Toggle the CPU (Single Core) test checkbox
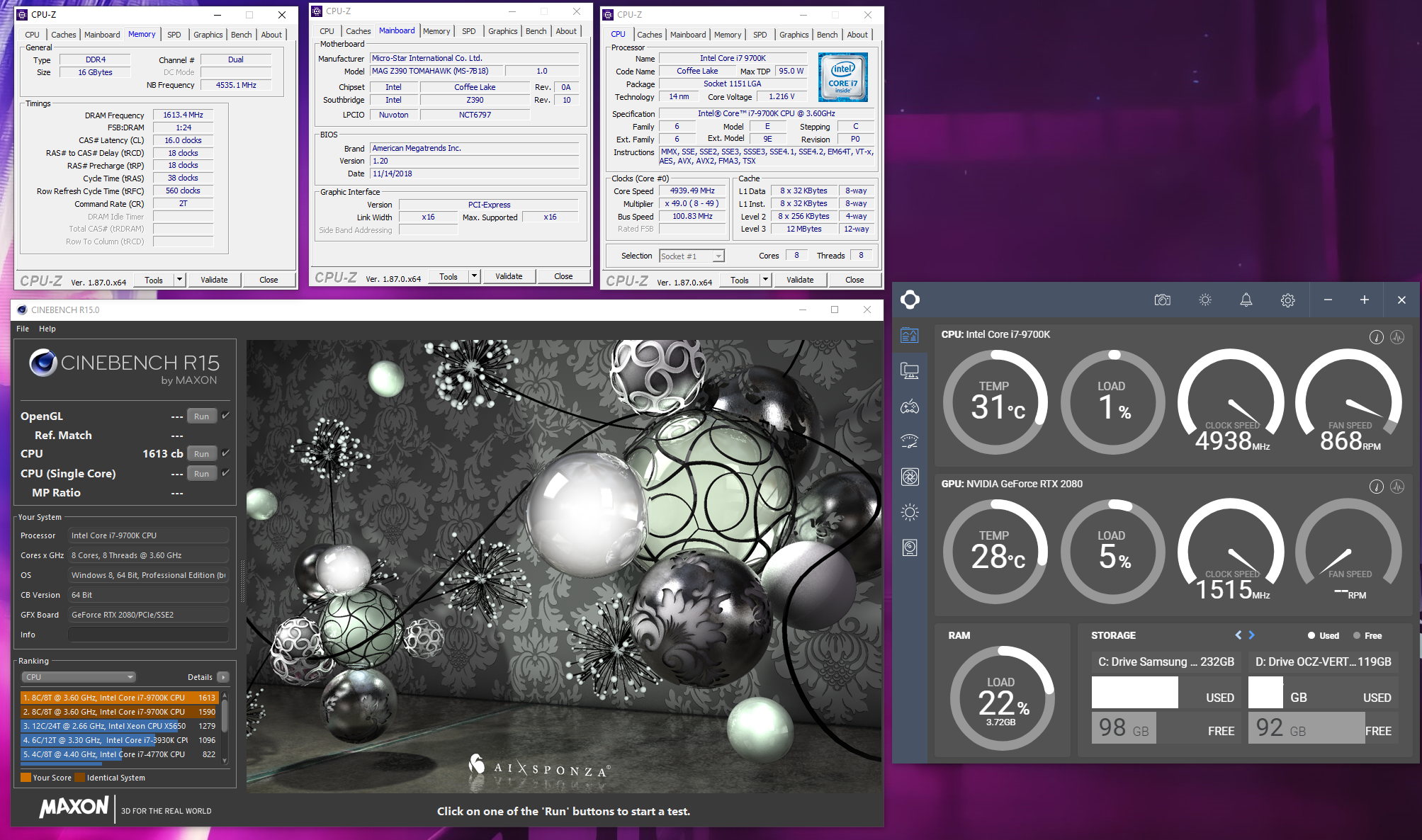 225,473
